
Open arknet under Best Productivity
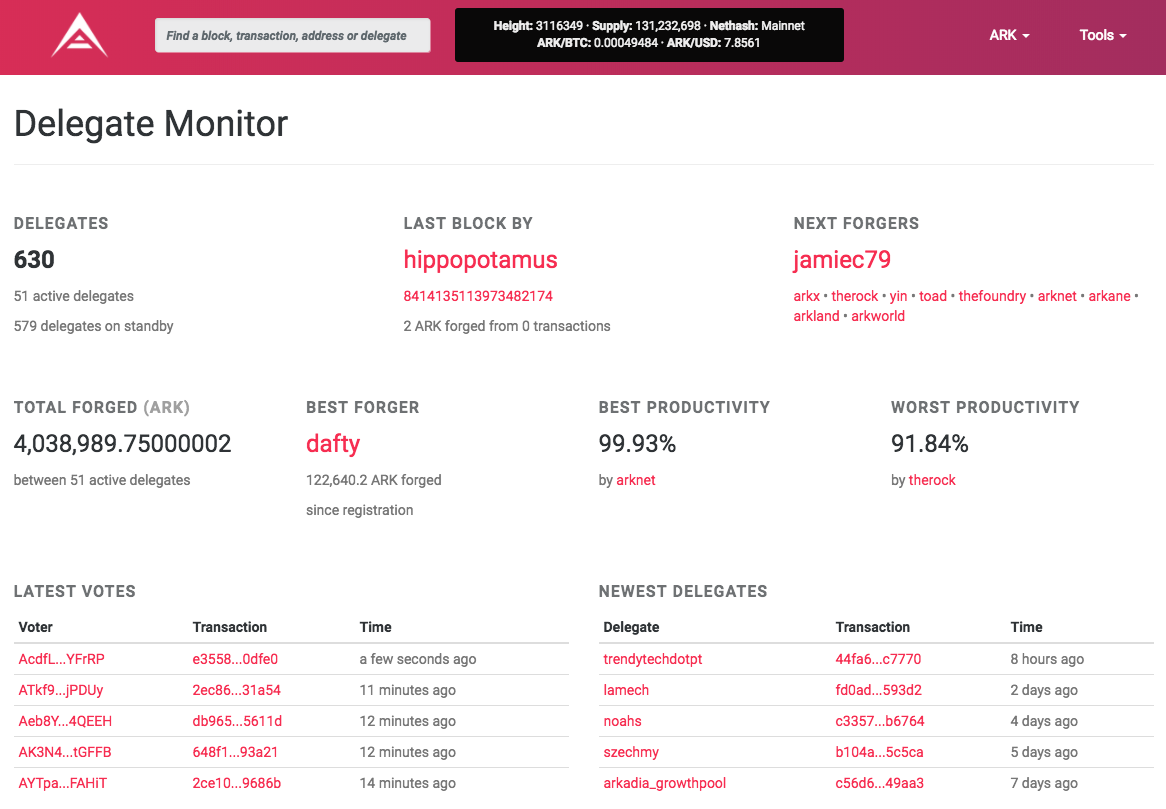point(636,480)
